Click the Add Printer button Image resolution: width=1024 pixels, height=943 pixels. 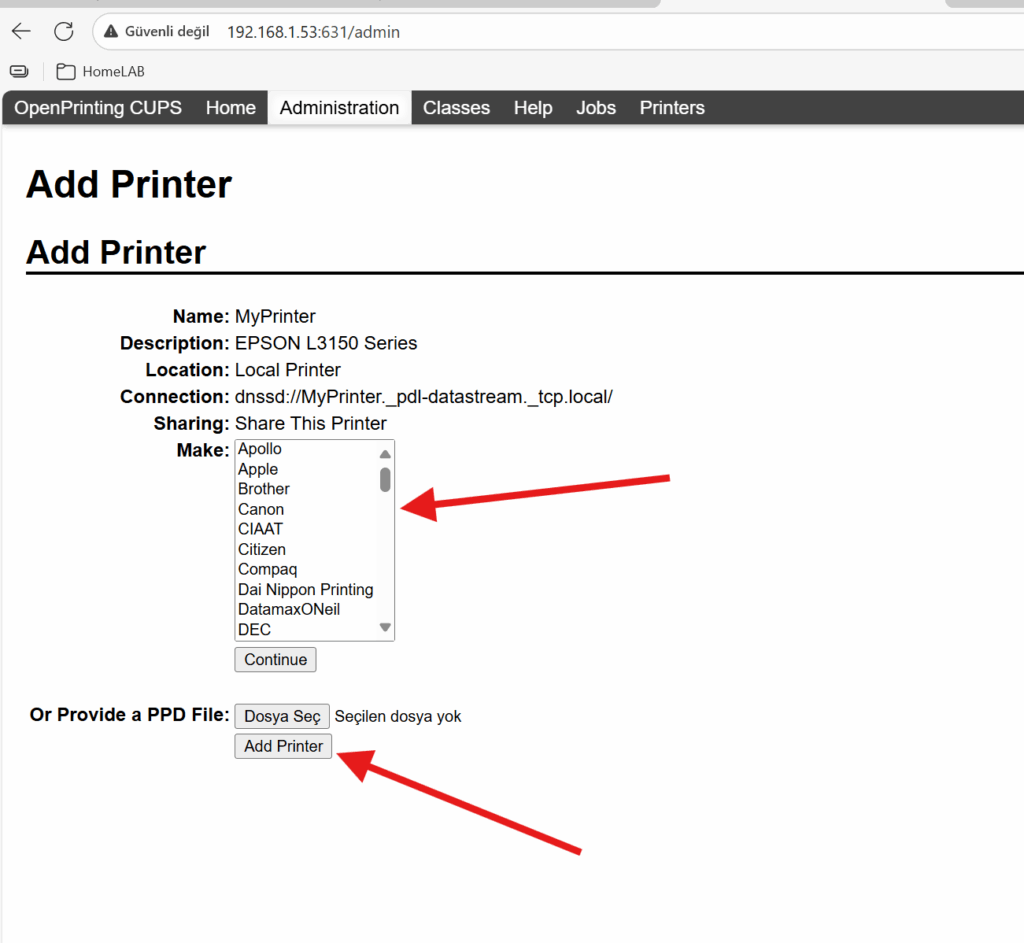pyautogui.click(x=283, y=746)
